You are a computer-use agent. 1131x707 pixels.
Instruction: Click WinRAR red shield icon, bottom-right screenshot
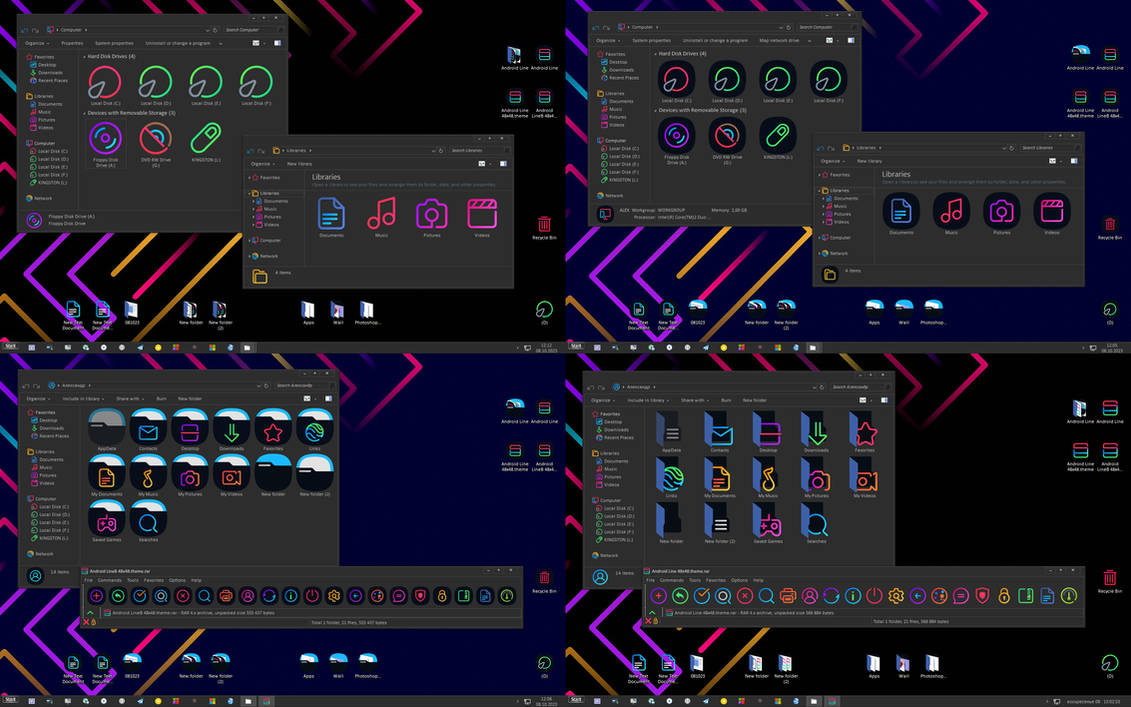[982, 596]
